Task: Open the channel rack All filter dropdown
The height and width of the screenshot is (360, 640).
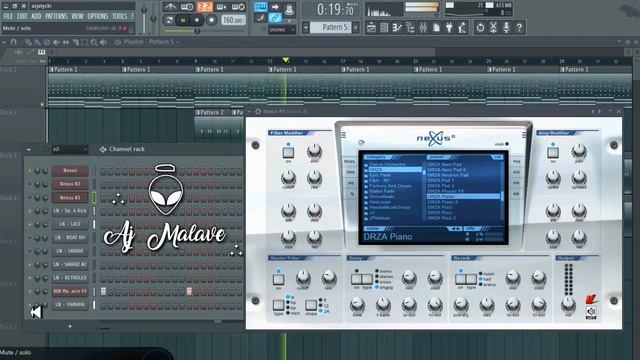Action: tap(70, 149)
